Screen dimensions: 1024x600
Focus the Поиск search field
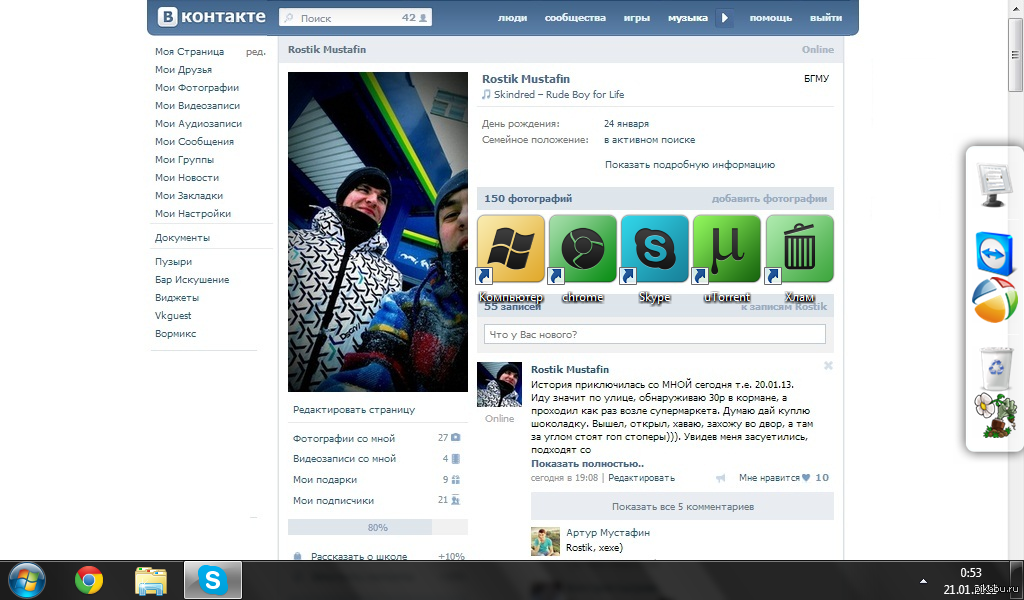[x=355, y=18]
